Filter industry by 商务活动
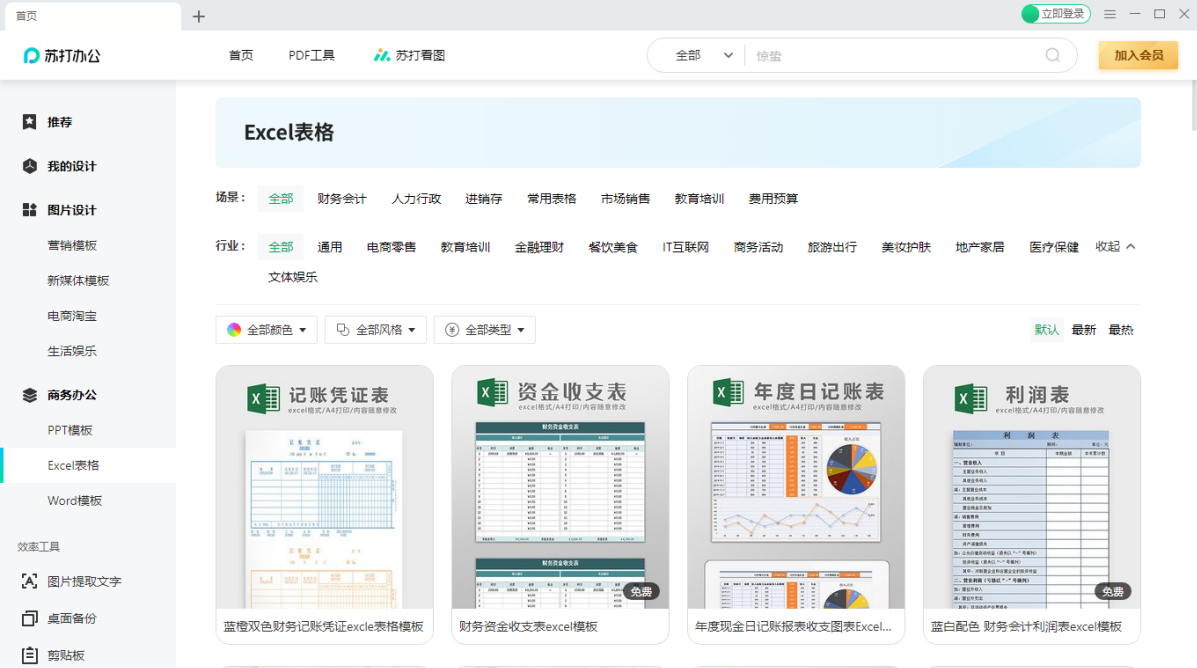Screen dimensions: 1197x668 (758, 247)
